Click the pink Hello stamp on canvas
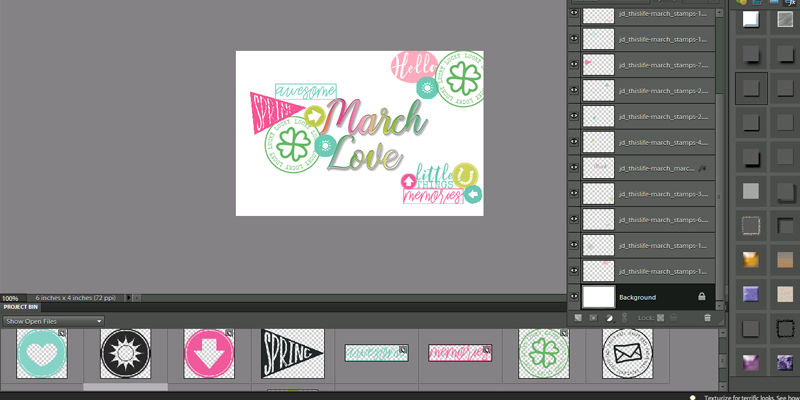The image size is (800, 400). pyautogui.click(x=414, y=67)
